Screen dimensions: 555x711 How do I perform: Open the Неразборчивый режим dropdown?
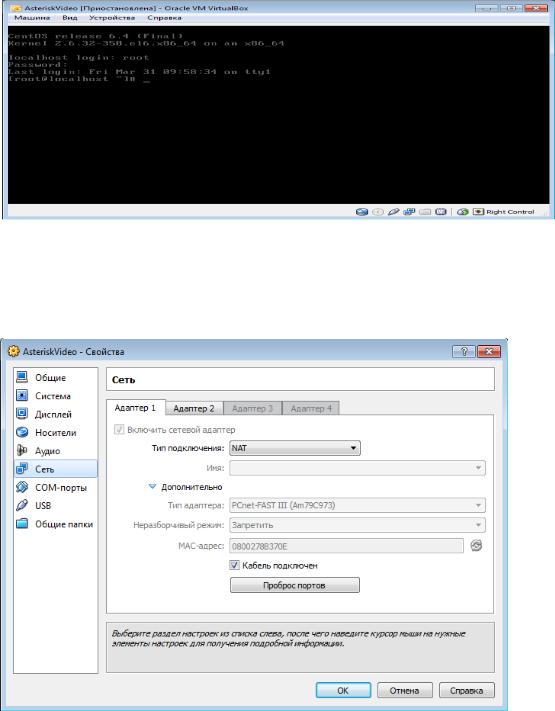pos(357,525)
